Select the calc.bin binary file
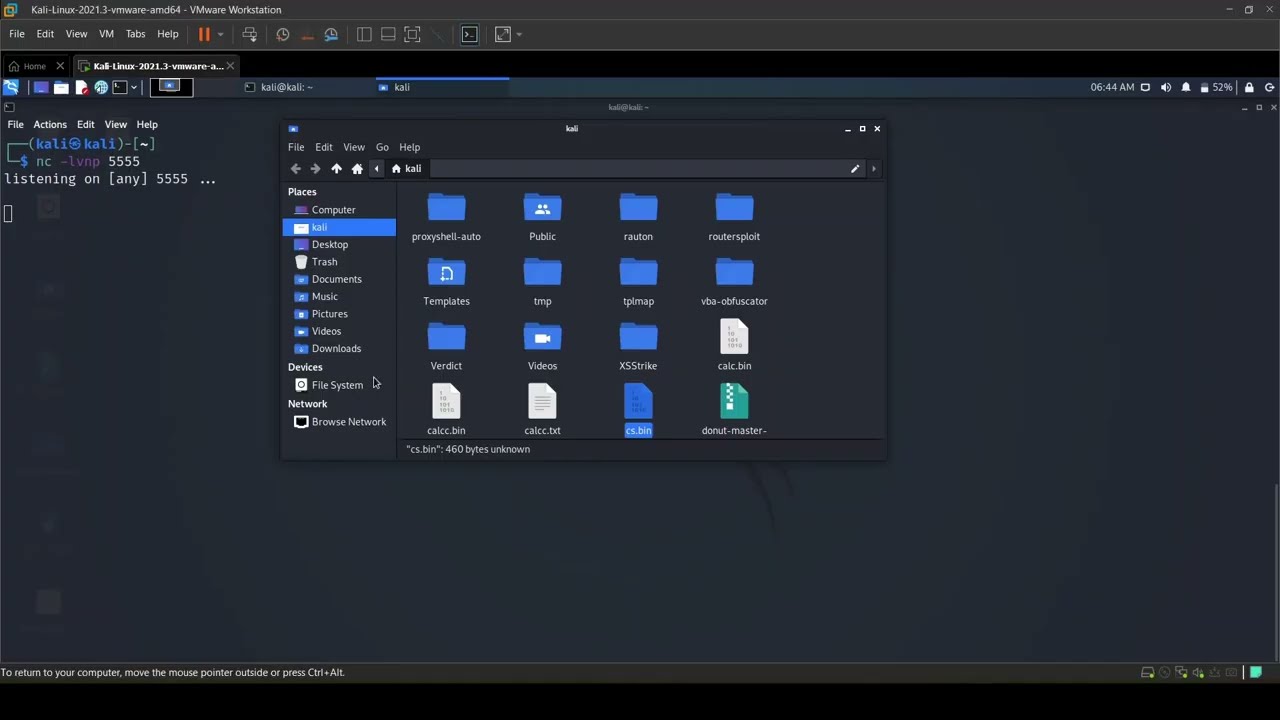The height and width of the screenshot is (720, 1280). 734,345
